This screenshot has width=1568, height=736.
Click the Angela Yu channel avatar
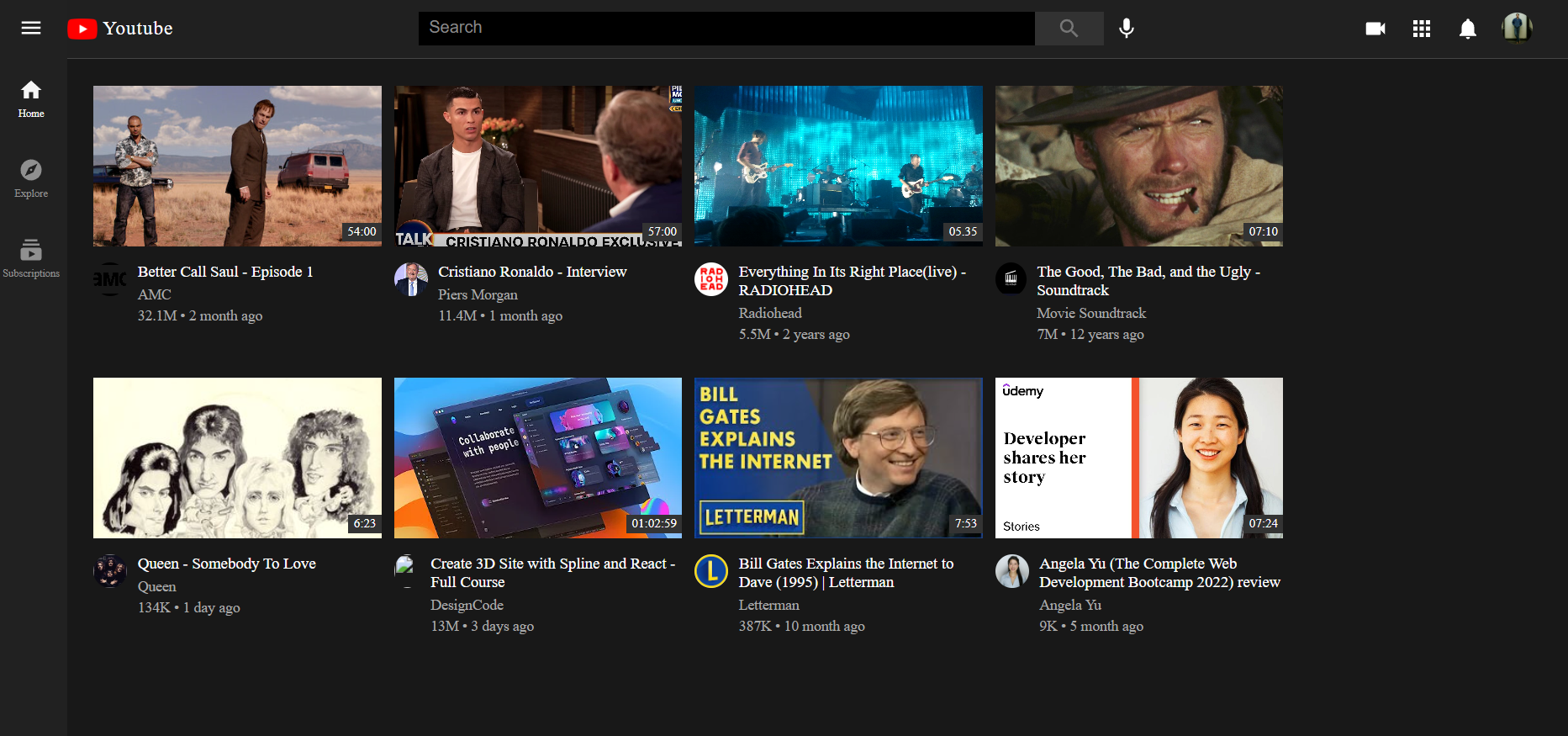pyautogui.click(x=1012, y=571)
